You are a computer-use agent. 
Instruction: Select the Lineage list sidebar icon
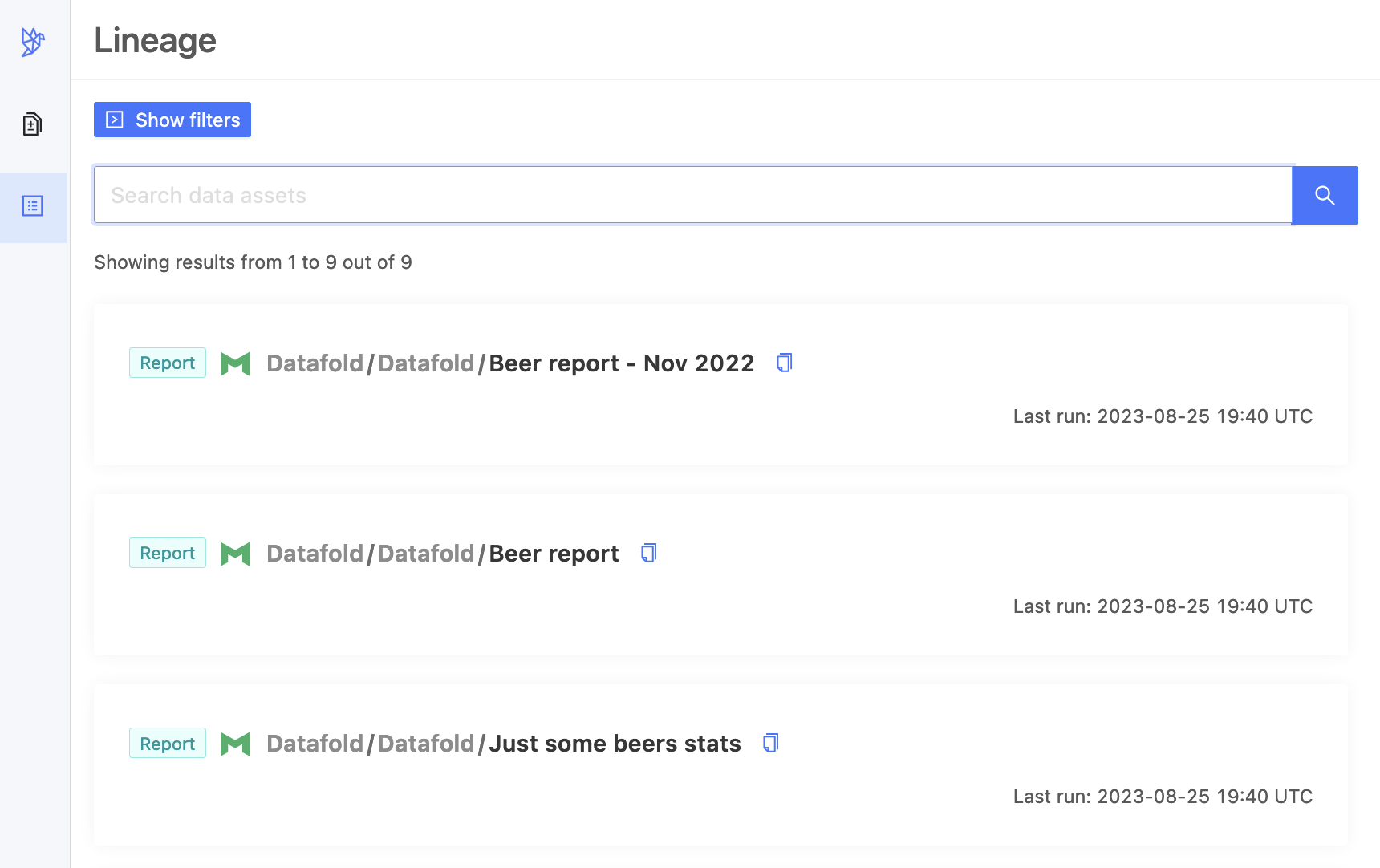point(33,206)
